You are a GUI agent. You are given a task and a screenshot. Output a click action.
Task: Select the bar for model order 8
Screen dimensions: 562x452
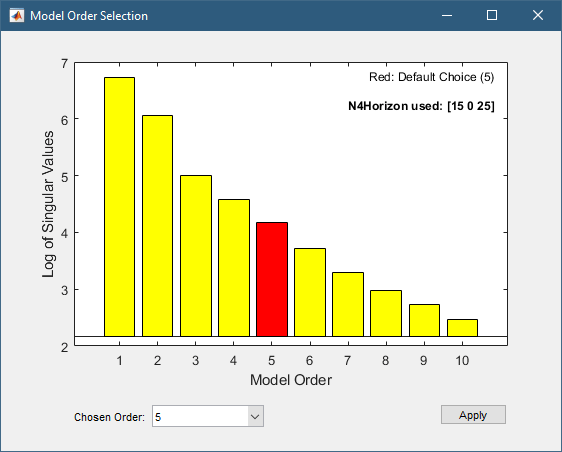click(386, 313)
